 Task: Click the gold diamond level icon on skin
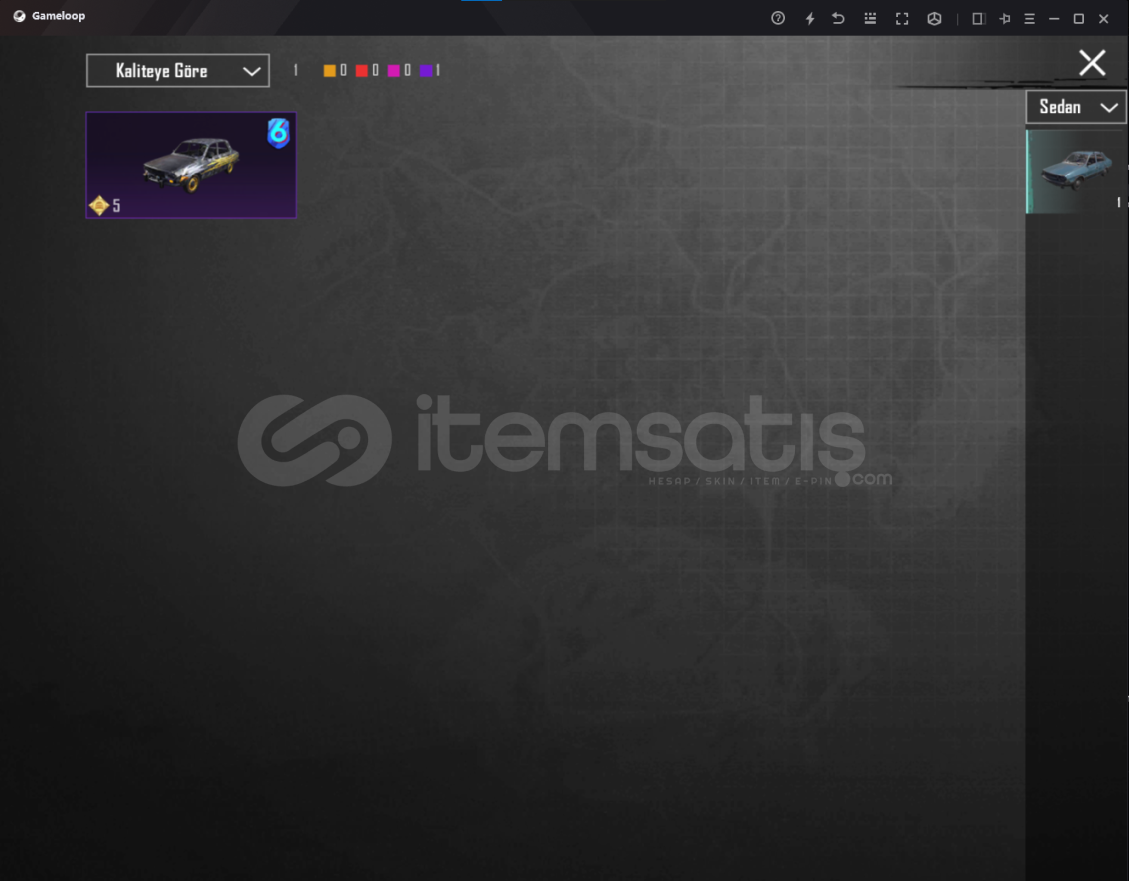(99, 206)
